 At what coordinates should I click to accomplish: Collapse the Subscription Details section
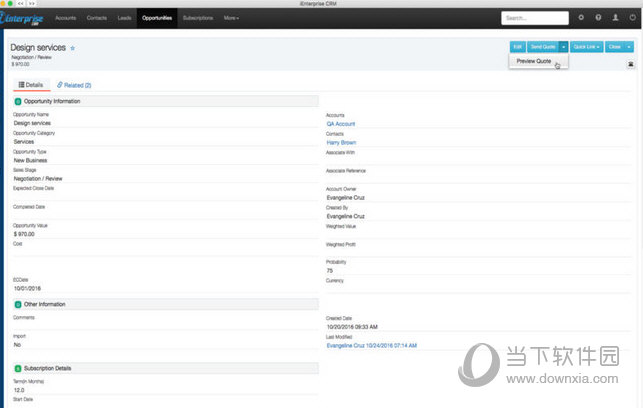tap(18, 369)
